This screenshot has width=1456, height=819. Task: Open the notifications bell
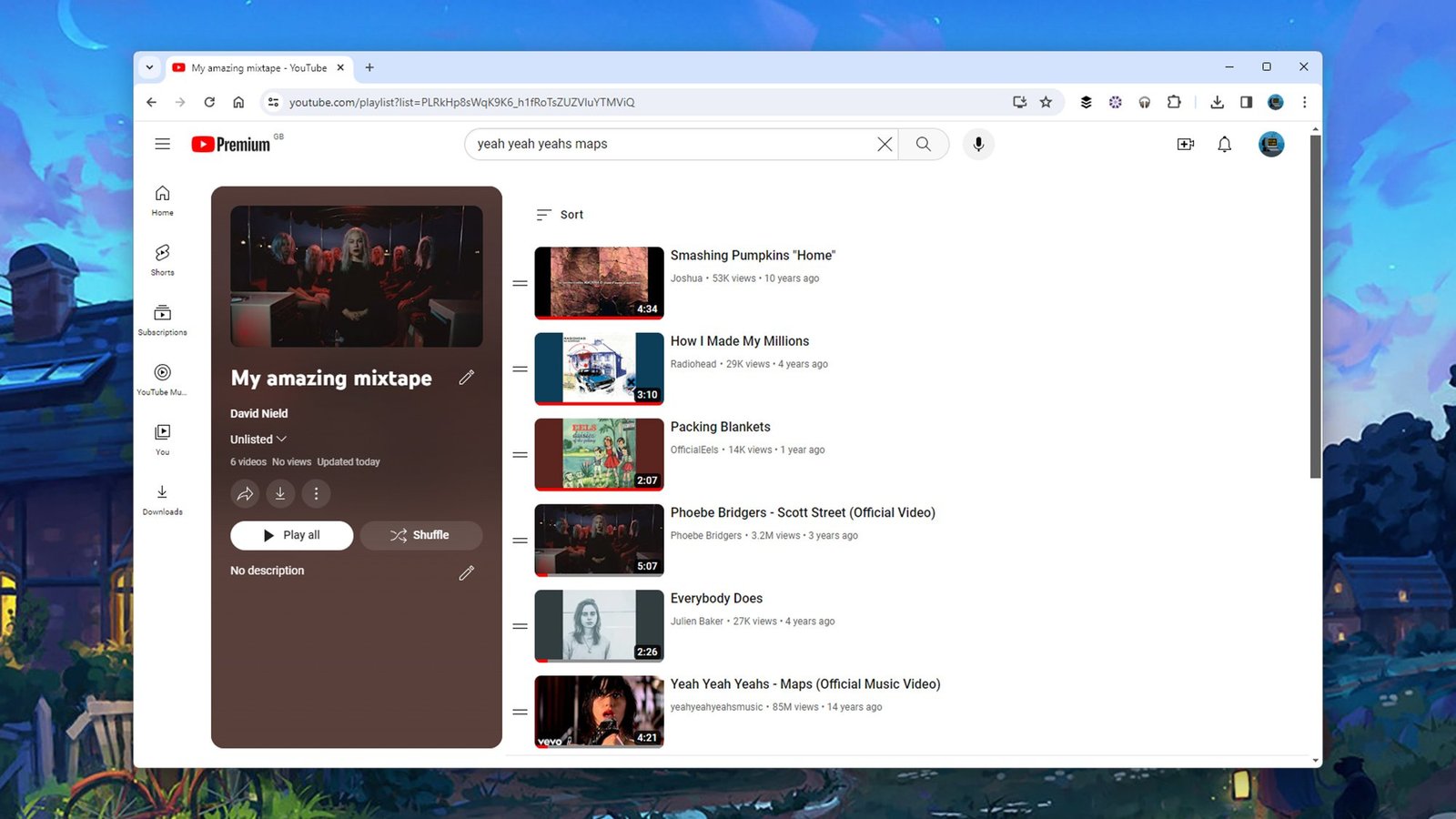click(1225, 144)
